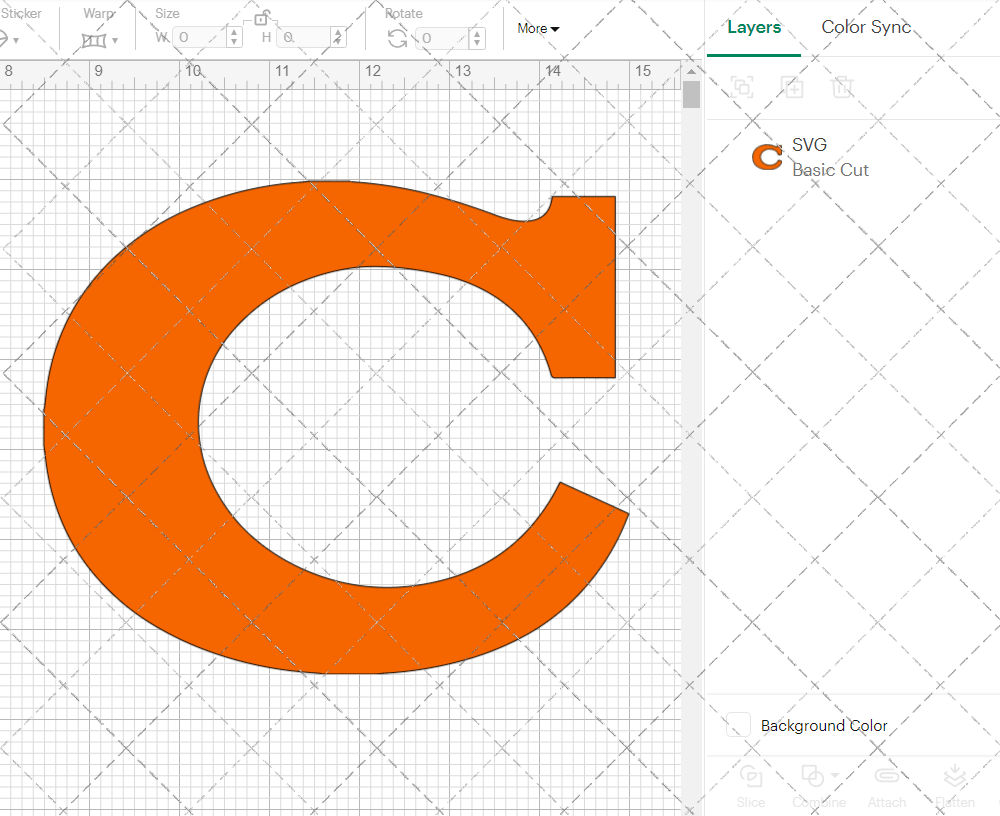The image size is (1000, 816).
Task: Click the Group layers icon
Action: tap(743, 87)
